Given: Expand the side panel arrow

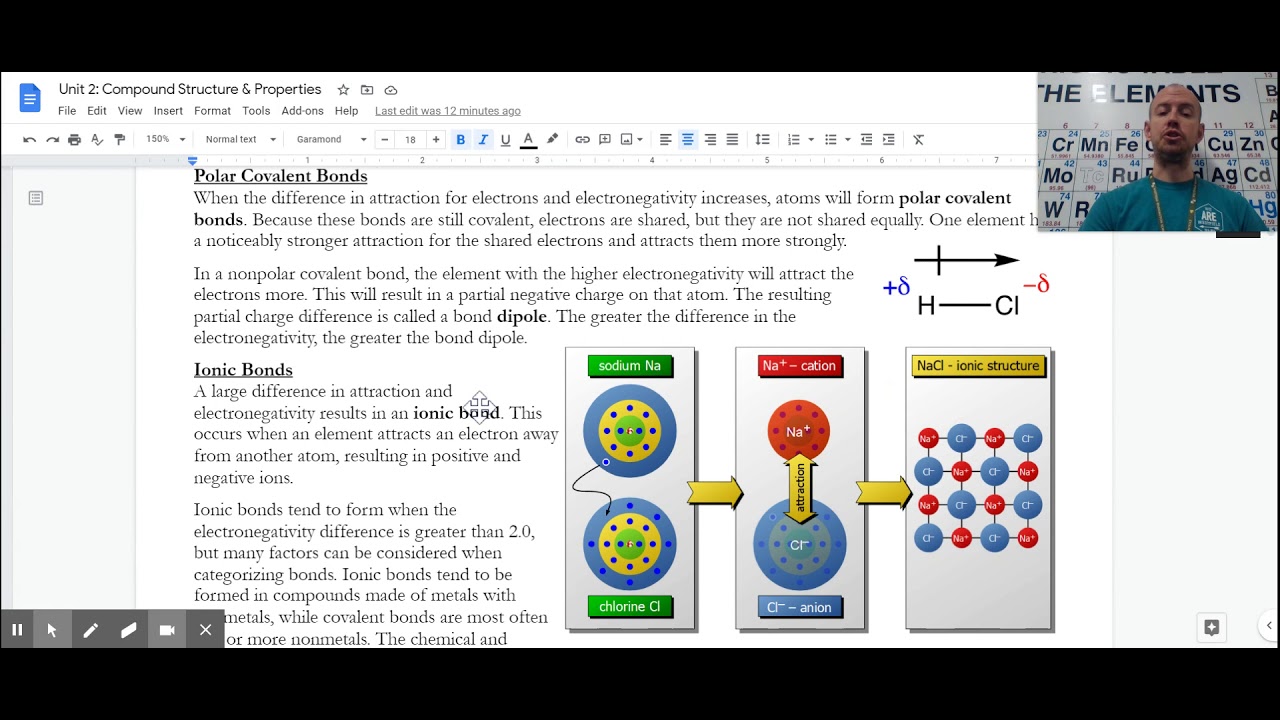Looking at the screenshot, I should tap(1268, 626).
